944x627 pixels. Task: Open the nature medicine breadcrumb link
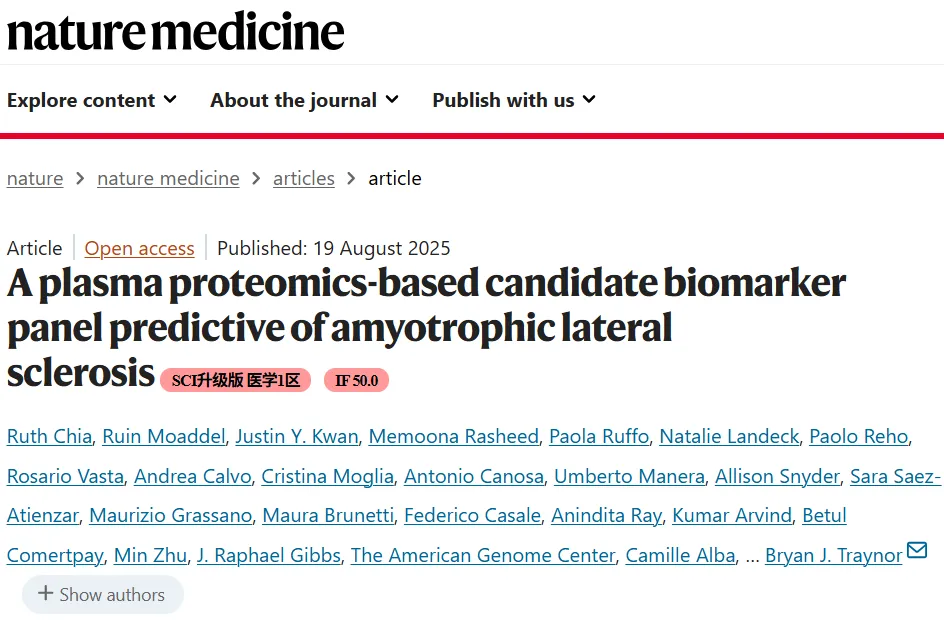pyautogui.click(x=168, y=178)
